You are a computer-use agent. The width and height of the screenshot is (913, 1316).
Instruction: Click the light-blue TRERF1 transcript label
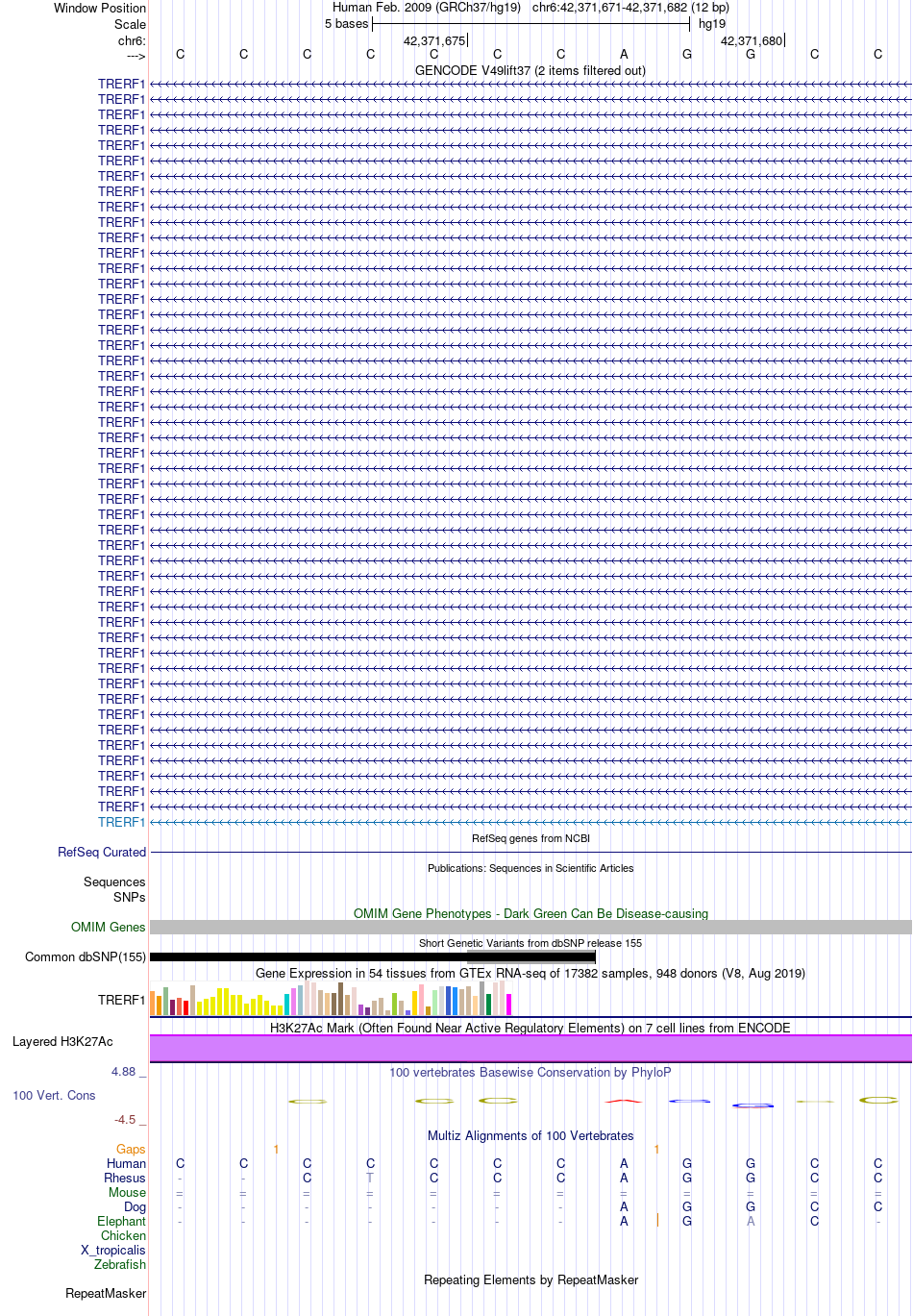(121, 822)
